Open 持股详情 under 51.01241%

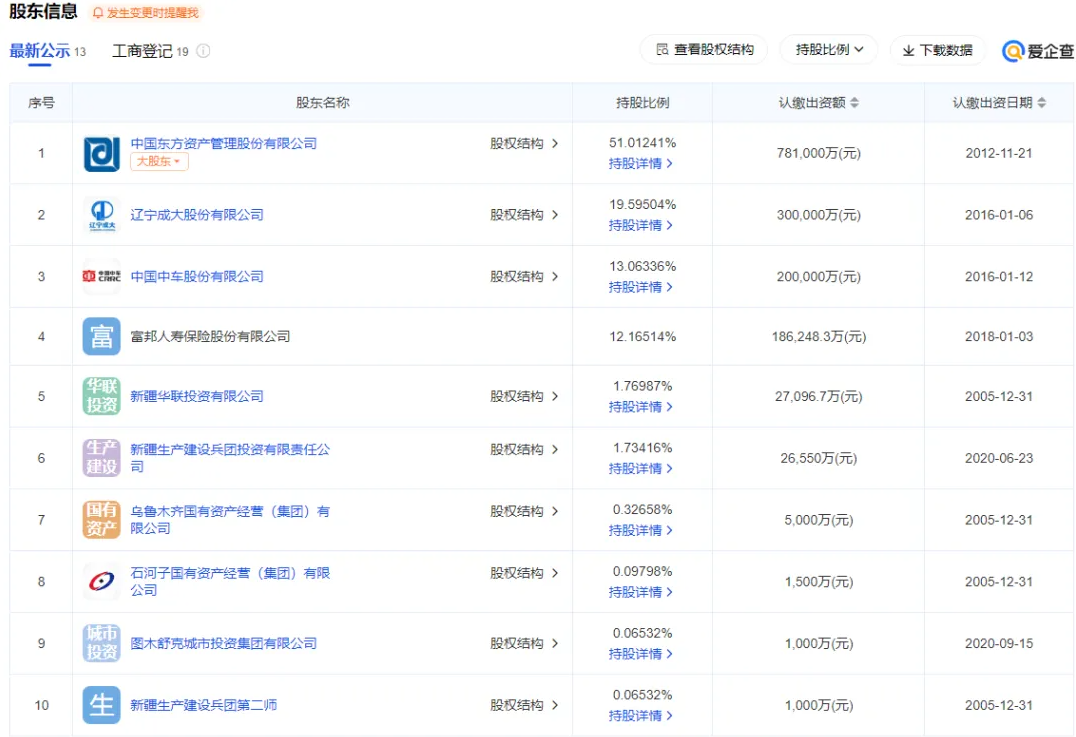click(x=641, y=163)
